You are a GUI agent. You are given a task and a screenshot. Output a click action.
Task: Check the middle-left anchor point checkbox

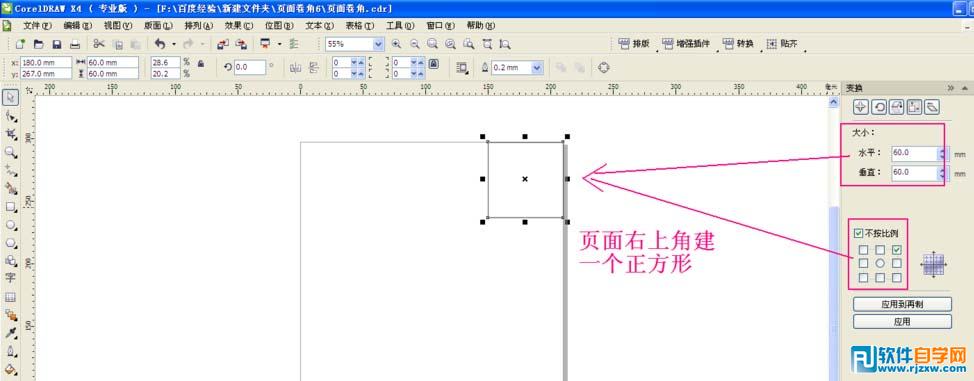[863, 264]
